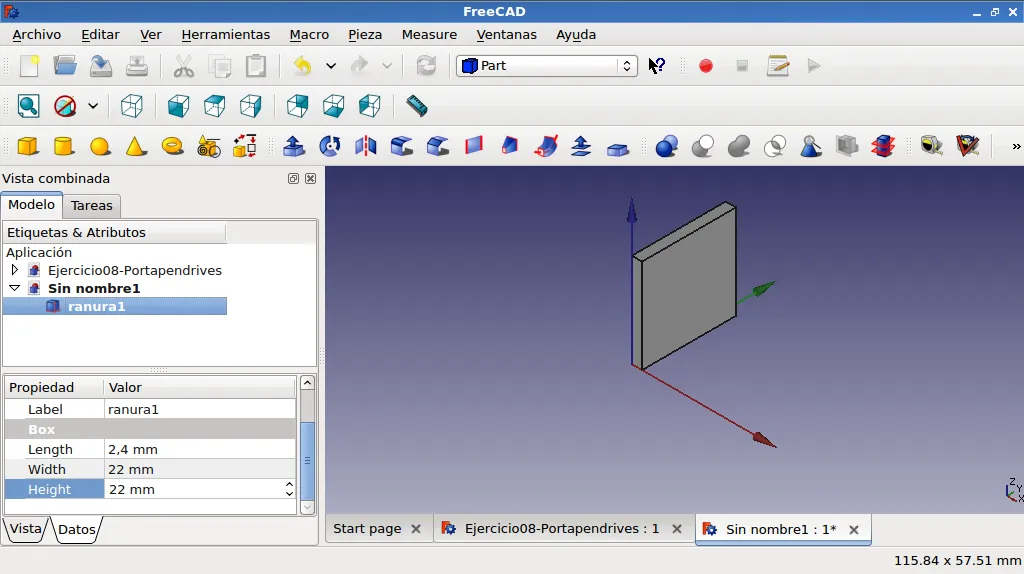This screenshot has width=1024, height=574.
Task: Float the Vista combinada panel
Action: pyautogui.click(x=293, y=179)
